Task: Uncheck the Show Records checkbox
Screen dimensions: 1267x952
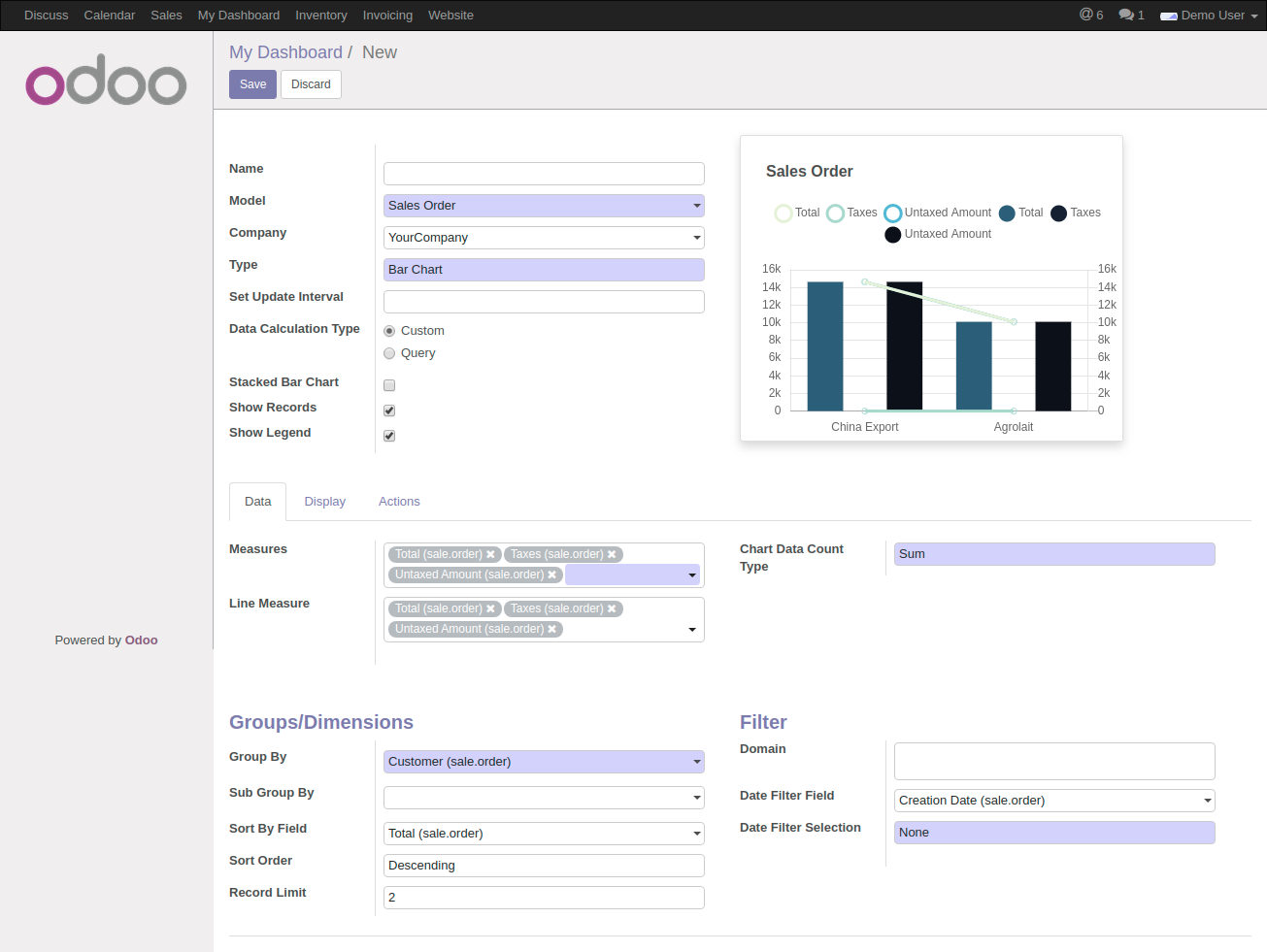Action: (389, 410)
